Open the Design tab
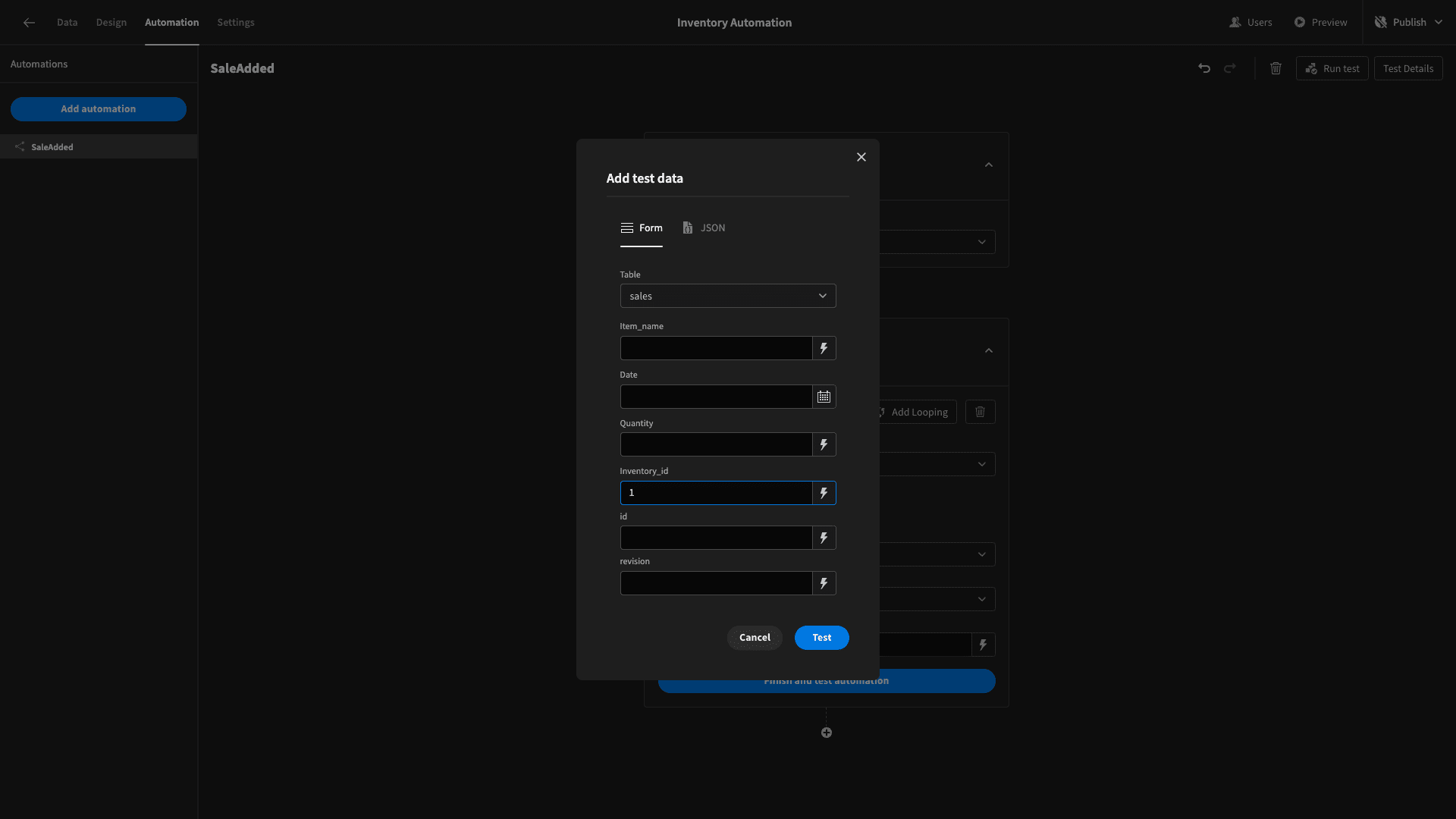 coord(111,23)
